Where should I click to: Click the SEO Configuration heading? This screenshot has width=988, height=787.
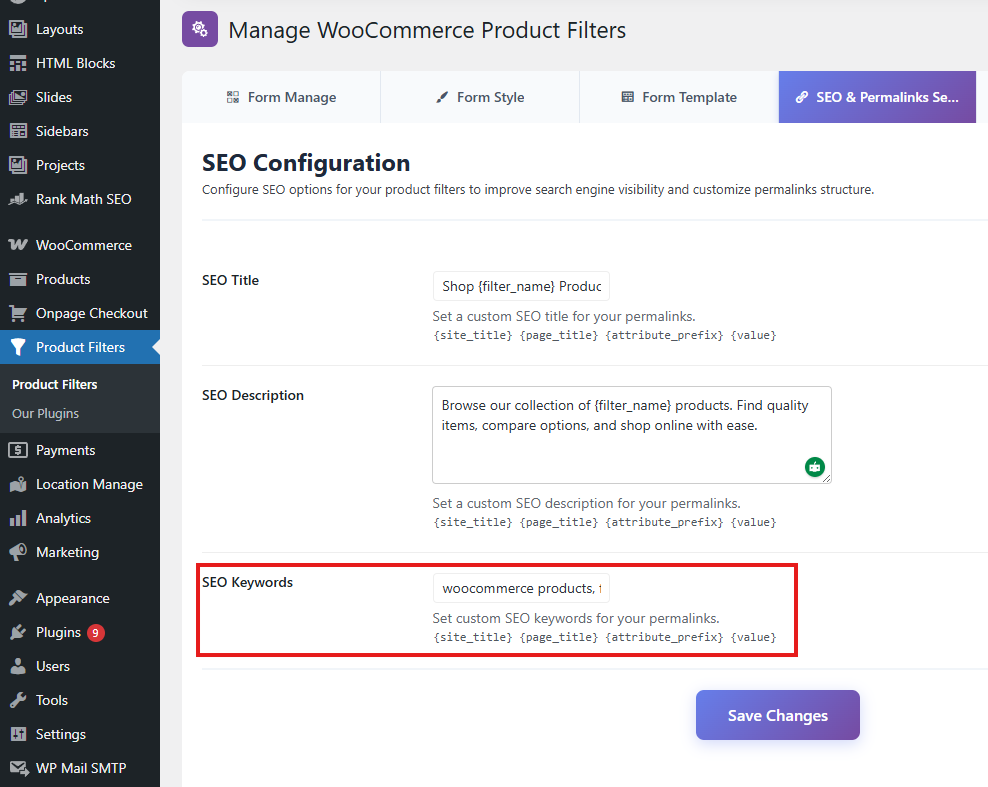[306, 163]
